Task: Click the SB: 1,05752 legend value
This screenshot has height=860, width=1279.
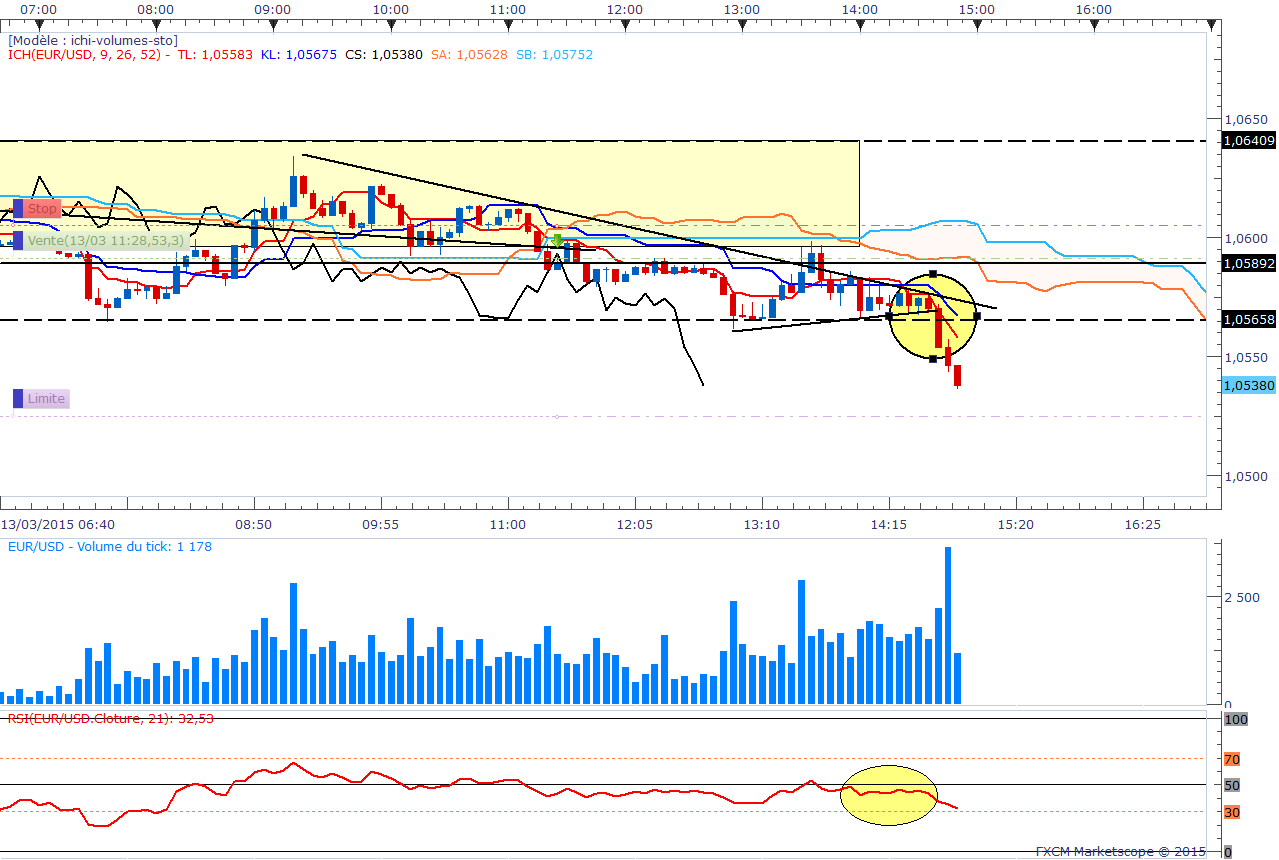Action: tap(554, 54)
